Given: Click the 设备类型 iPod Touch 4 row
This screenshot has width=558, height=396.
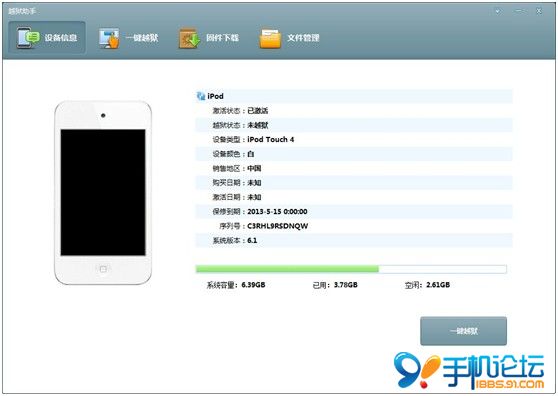Looking at the screenshot, I should click(x=354, y=139).
